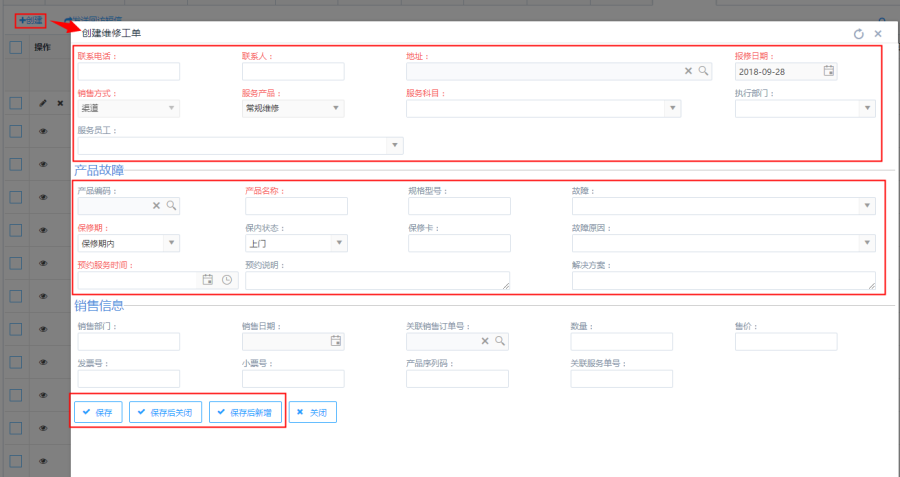This screenshot has height=477, width=900.
Task: Click the pencil edit icon in table
Action: click(43, 103)
